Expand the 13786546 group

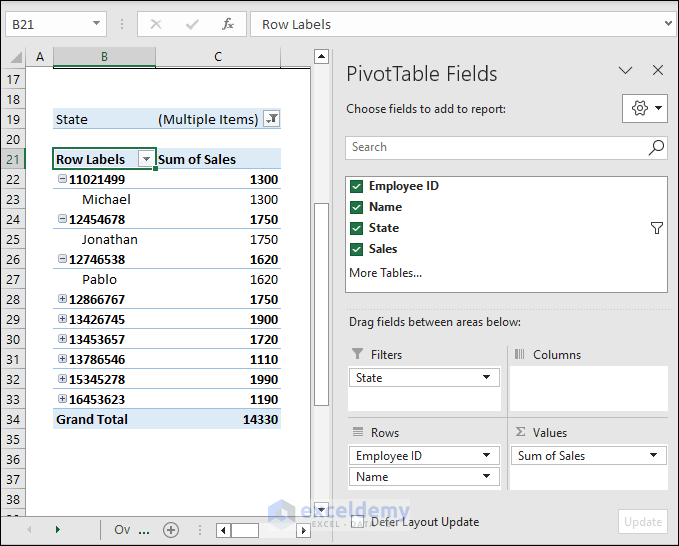(x=62, y=359)
